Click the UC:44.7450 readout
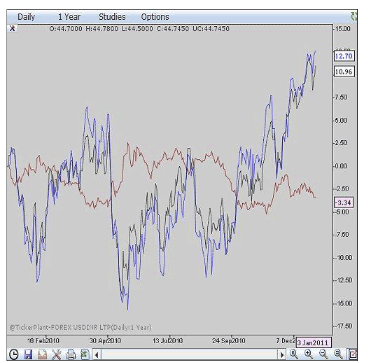 (x=211, y=29)
